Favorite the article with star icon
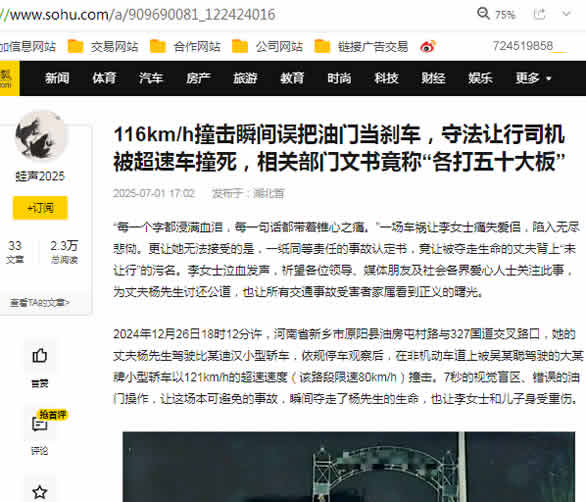The height and width of the screenshot is (502, 586). (40, 492)
